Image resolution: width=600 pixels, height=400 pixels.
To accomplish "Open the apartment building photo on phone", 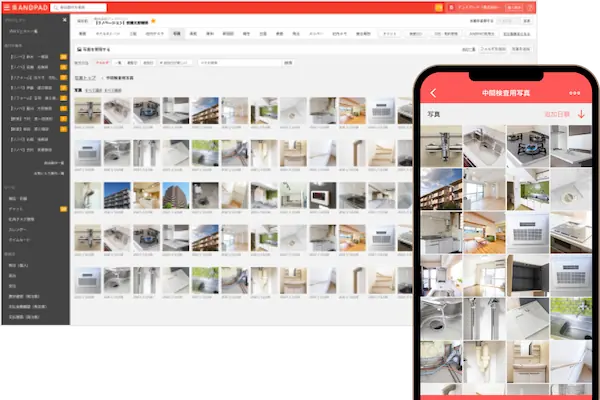I will click(441, 187).
